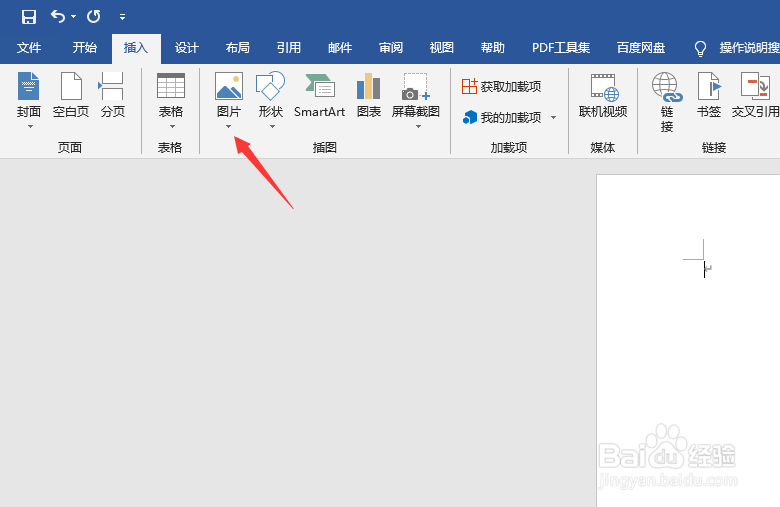Insert a 图表 chart

(x=369, y=95)
